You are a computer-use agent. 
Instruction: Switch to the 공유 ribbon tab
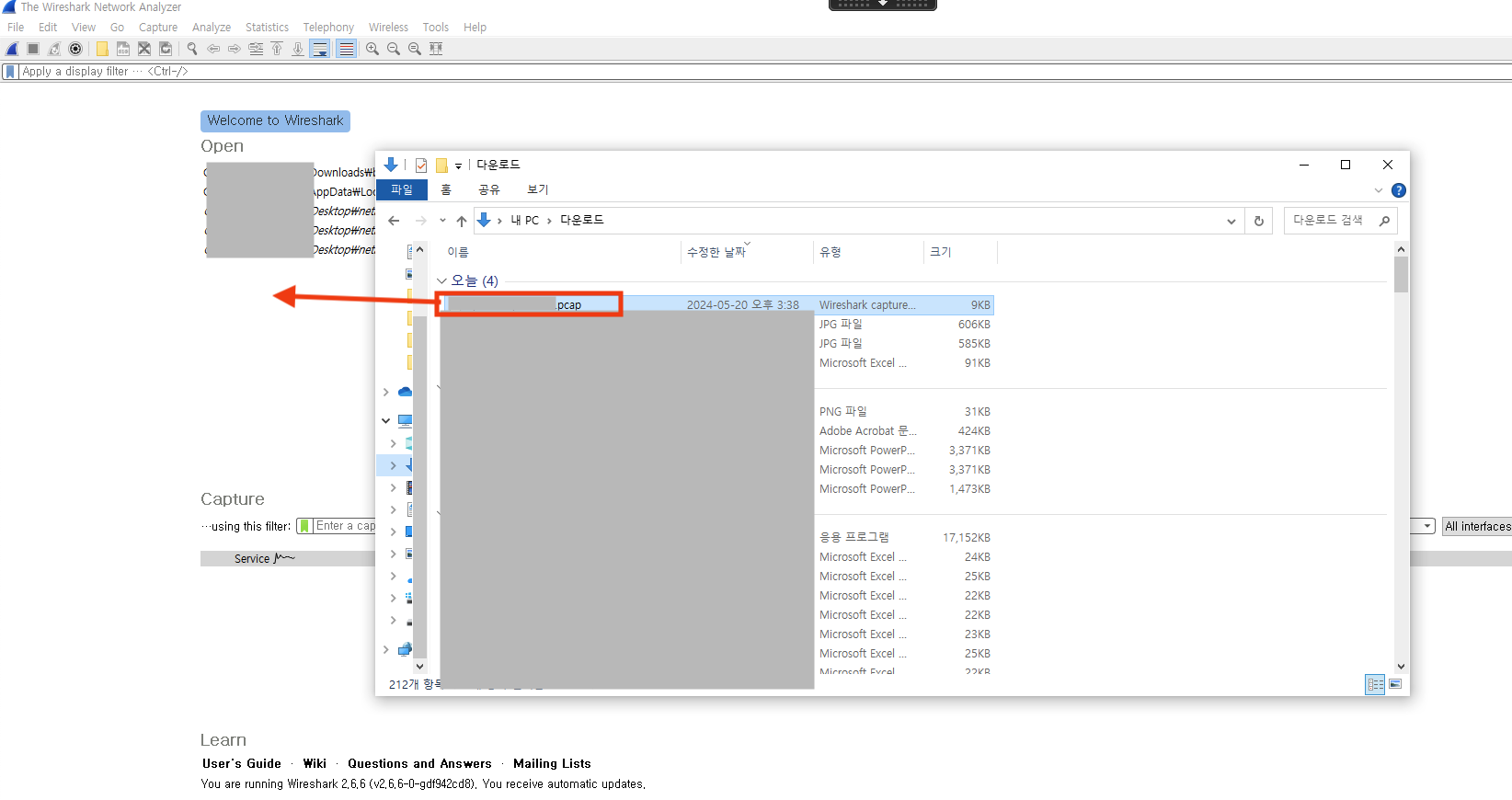pos(489,189)
